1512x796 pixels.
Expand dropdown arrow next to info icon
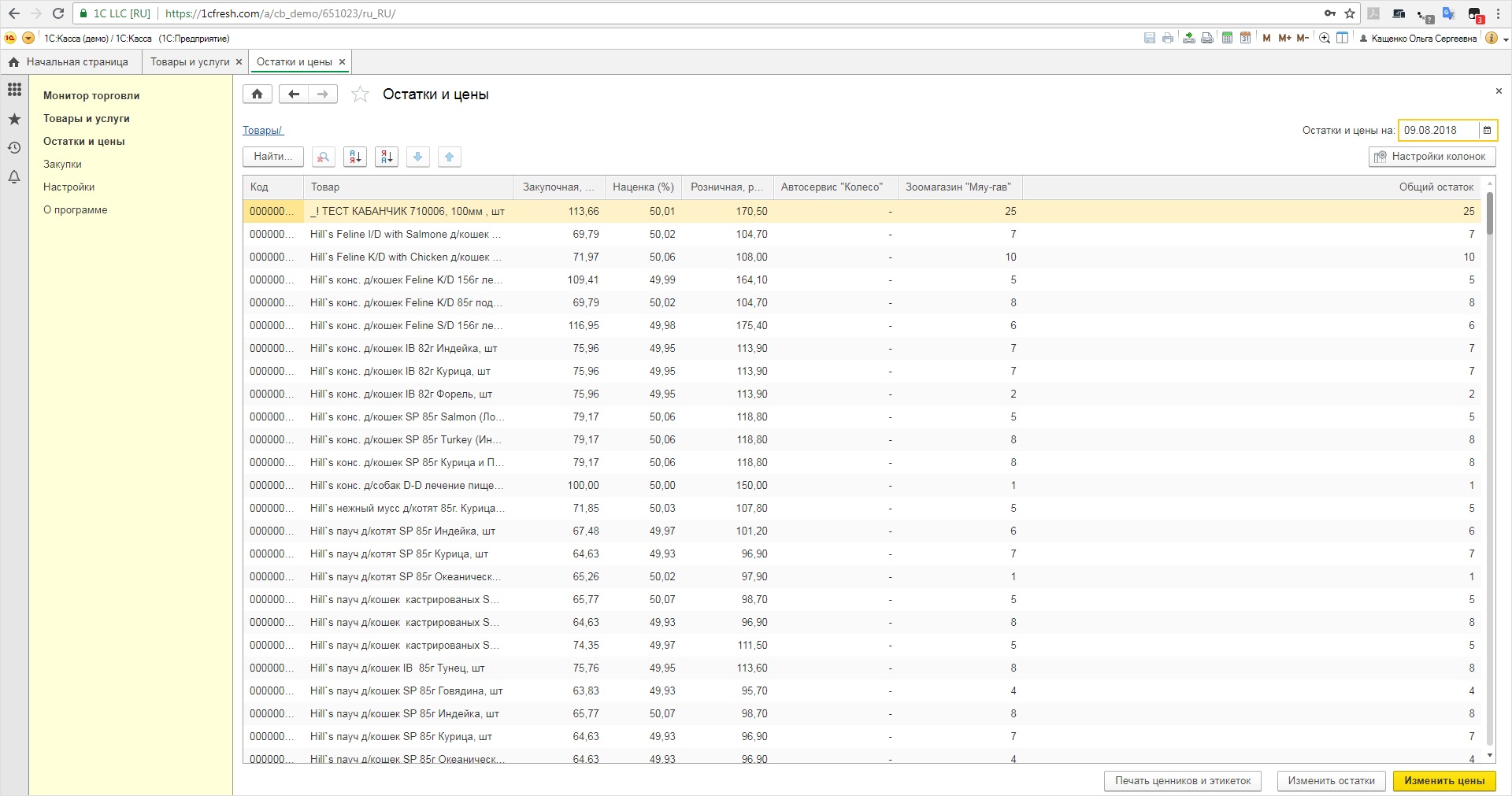point(1506,39)
